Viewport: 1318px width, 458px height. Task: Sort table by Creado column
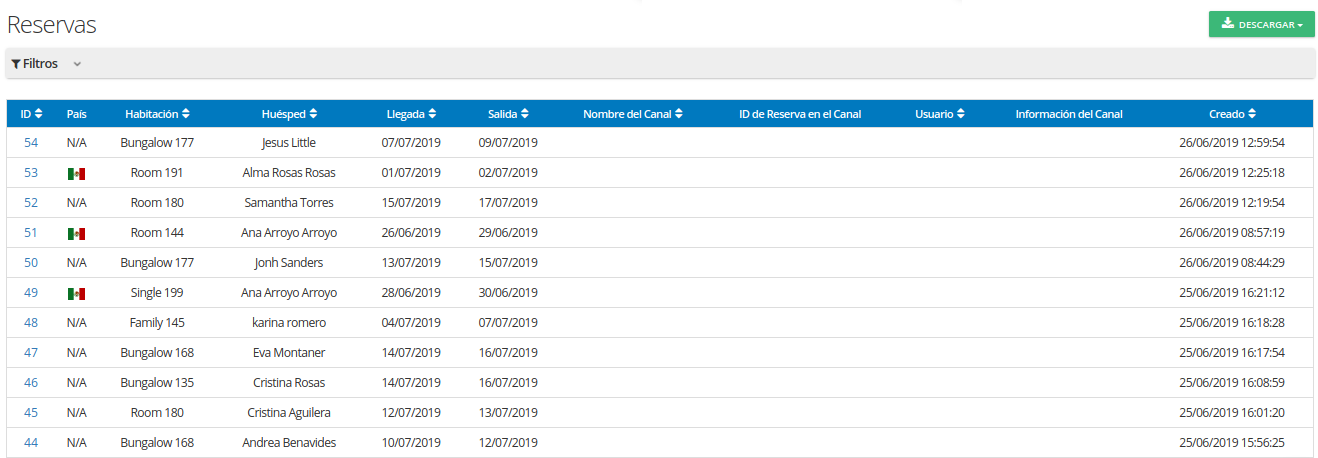[x=1232, y=114]
